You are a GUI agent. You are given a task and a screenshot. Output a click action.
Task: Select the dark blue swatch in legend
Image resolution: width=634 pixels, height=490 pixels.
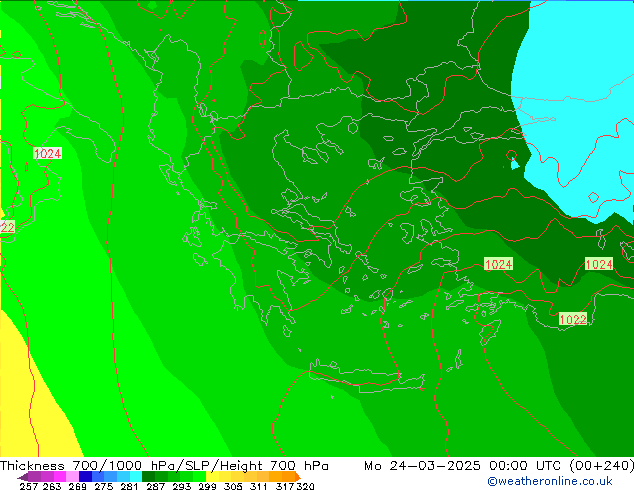tap(85, 477)
